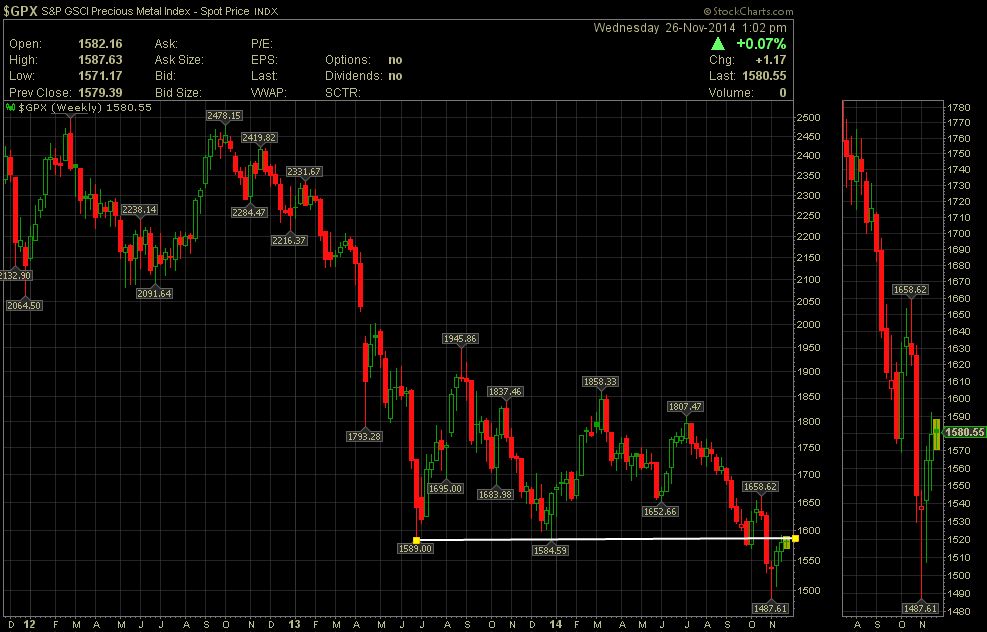Click the +0.07% percentage change
This screenshot has height=632, width=987.
[x=761, y=43]
